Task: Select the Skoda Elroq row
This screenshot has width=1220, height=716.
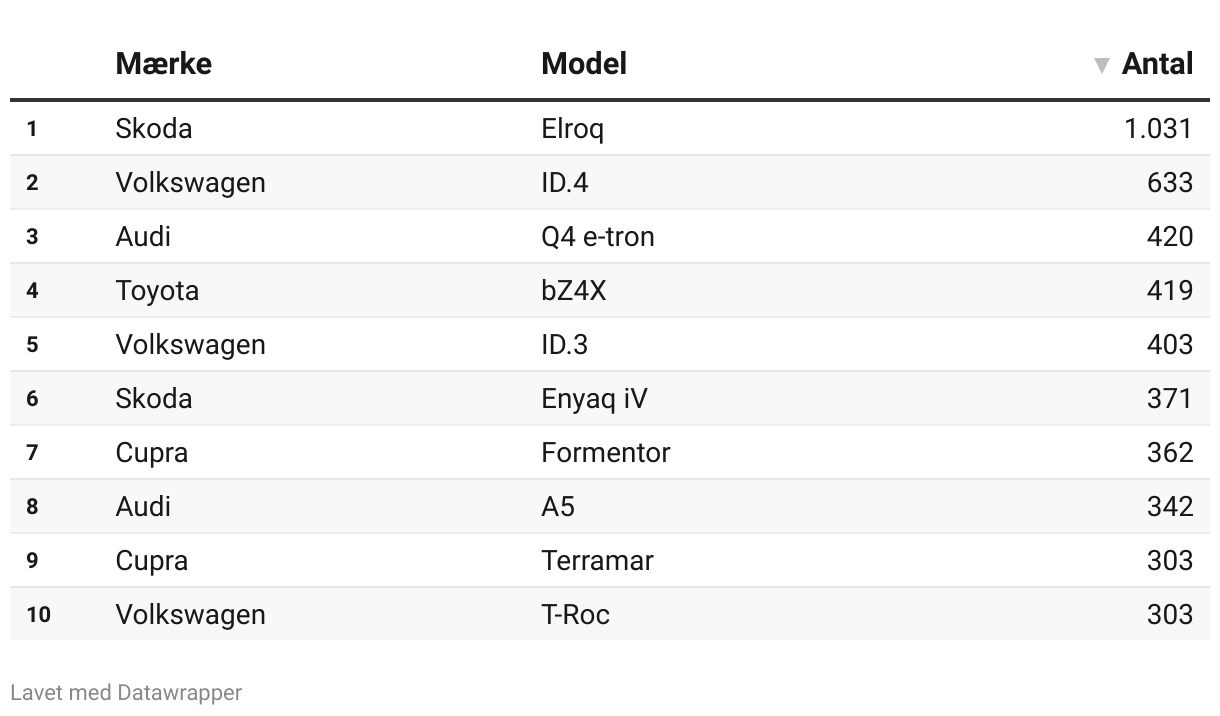Action: (610, 128)
